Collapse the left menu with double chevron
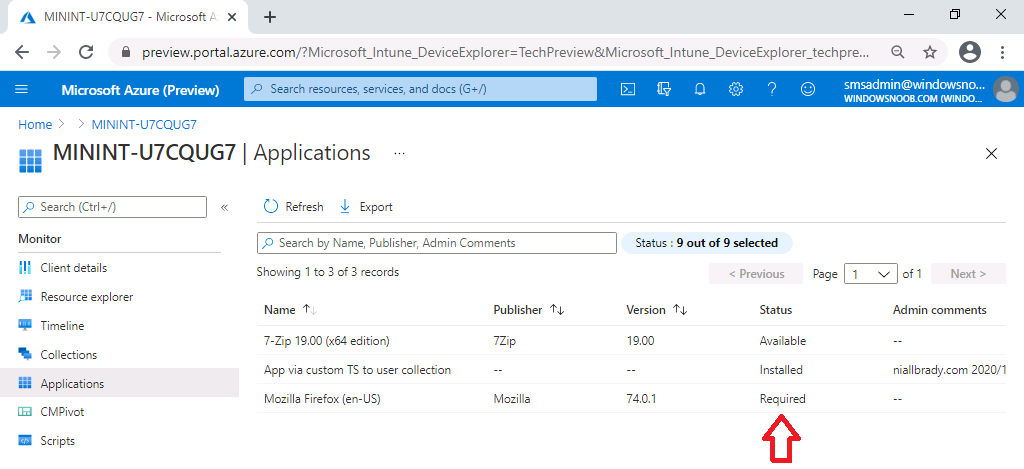This screenshot has height=469, width=1024. click(x=224, y=208)
